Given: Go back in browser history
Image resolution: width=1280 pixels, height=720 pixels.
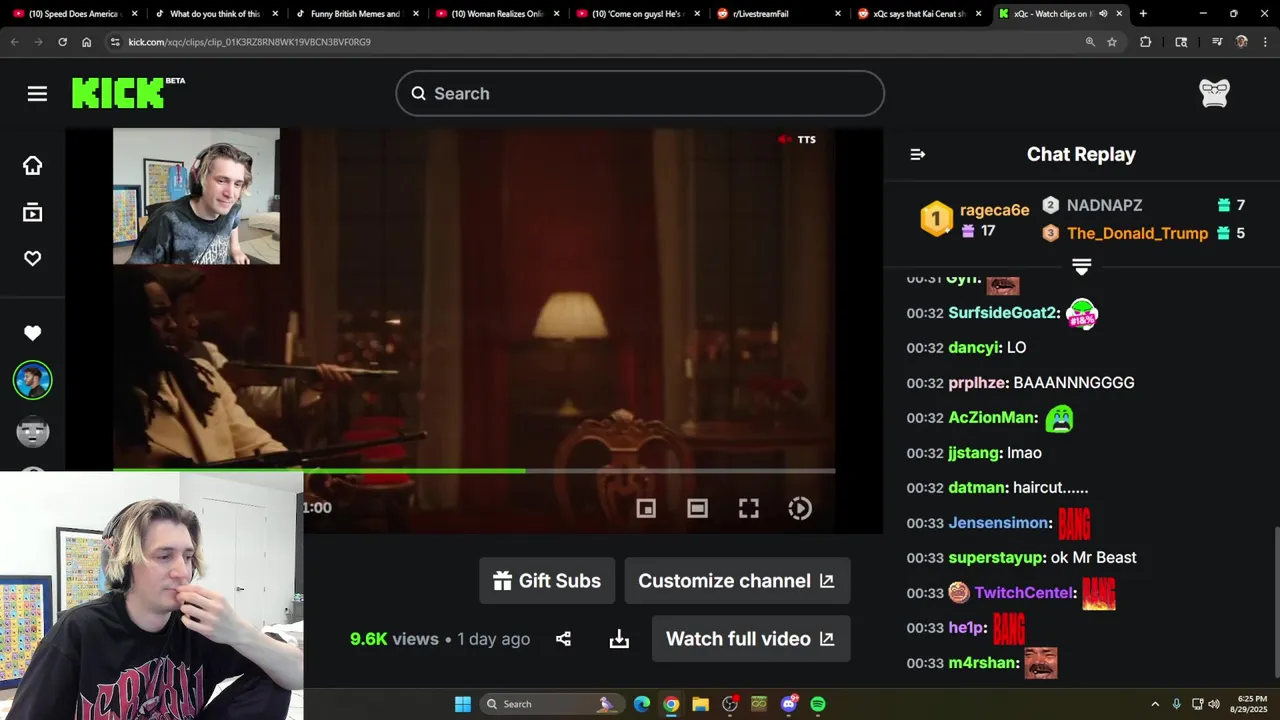Looking at the screenshot, I should [14, 42].
